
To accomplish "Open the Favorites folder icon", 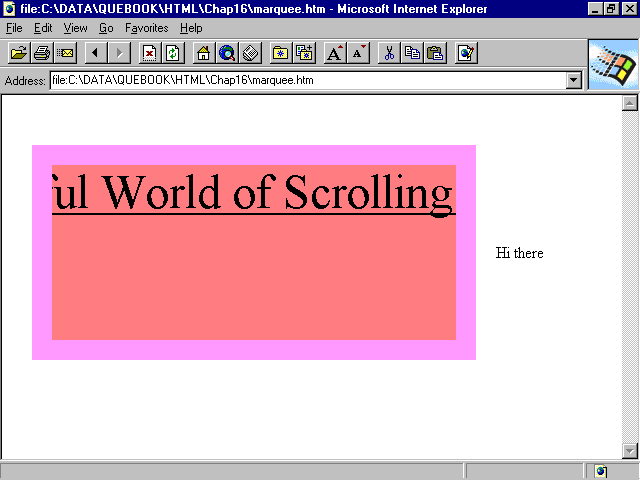I will (281, 53).
